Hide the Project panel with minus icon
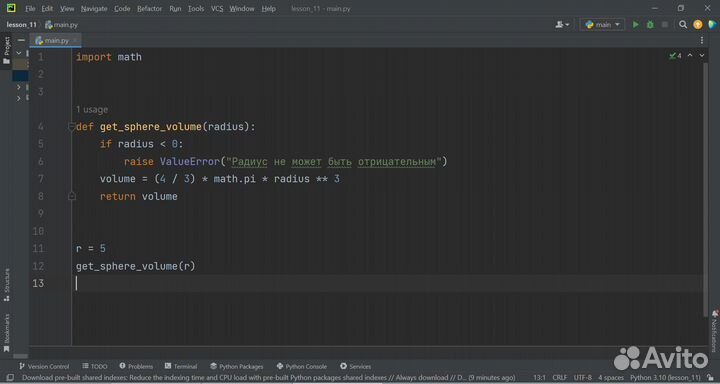Viewport: 720px width, 384px height. click(21, 40)
